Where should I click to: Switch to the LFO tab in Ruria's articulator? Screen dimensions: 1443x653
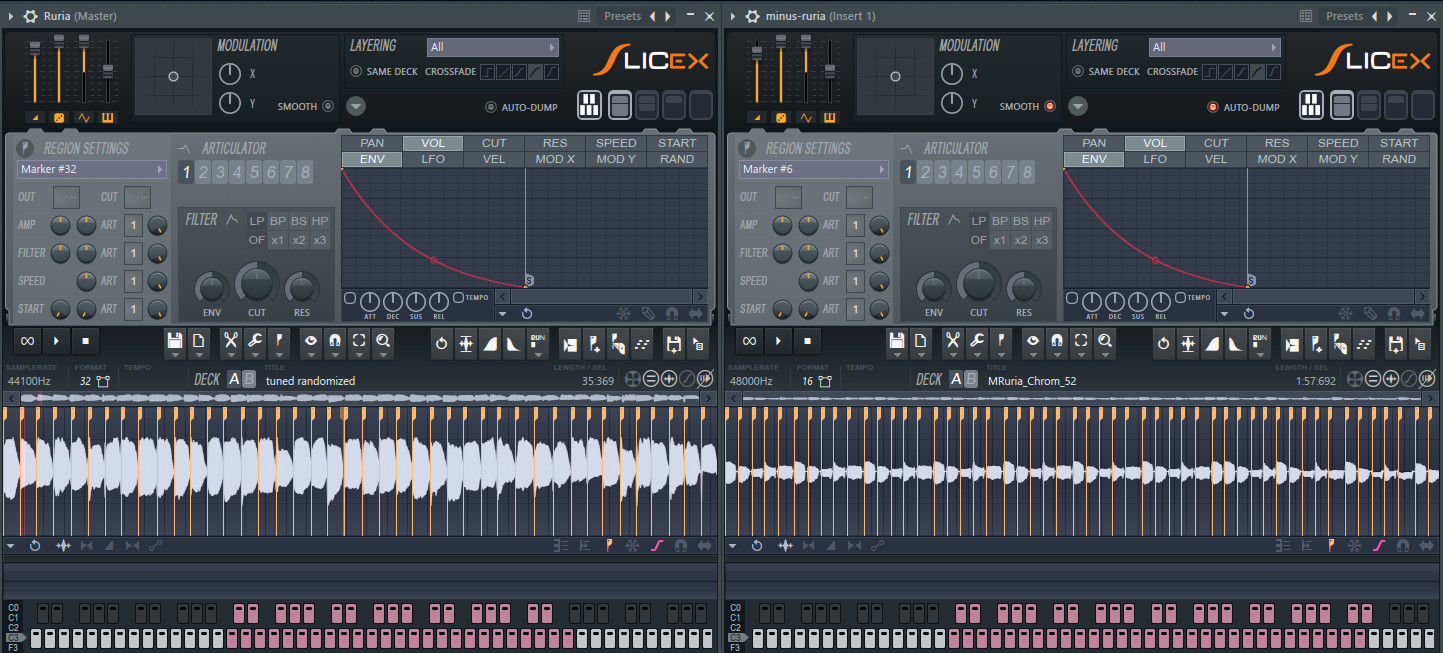click(432, 158)
